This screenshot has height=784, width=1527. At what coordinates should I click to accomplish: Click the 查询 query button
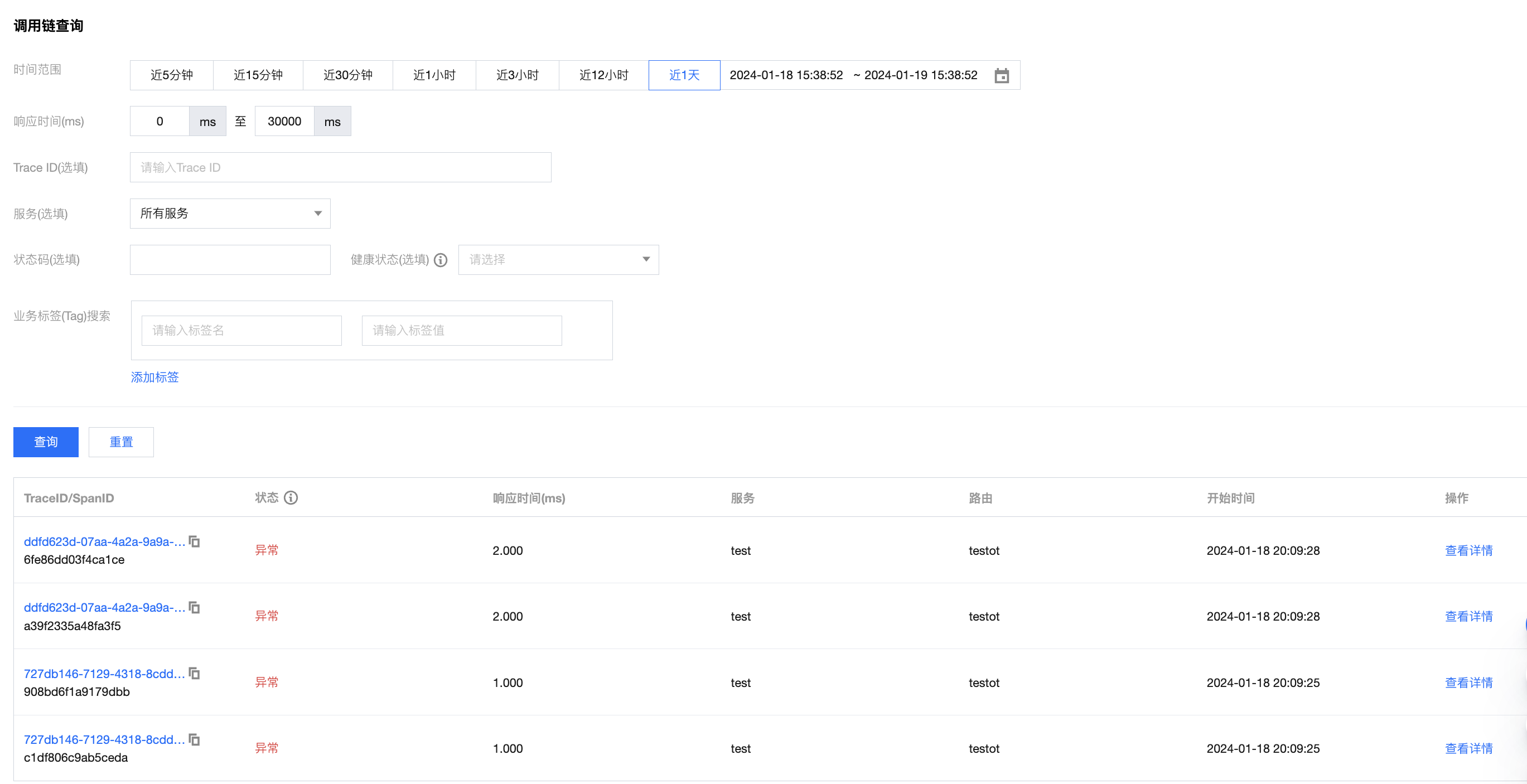tap(46, 442)
